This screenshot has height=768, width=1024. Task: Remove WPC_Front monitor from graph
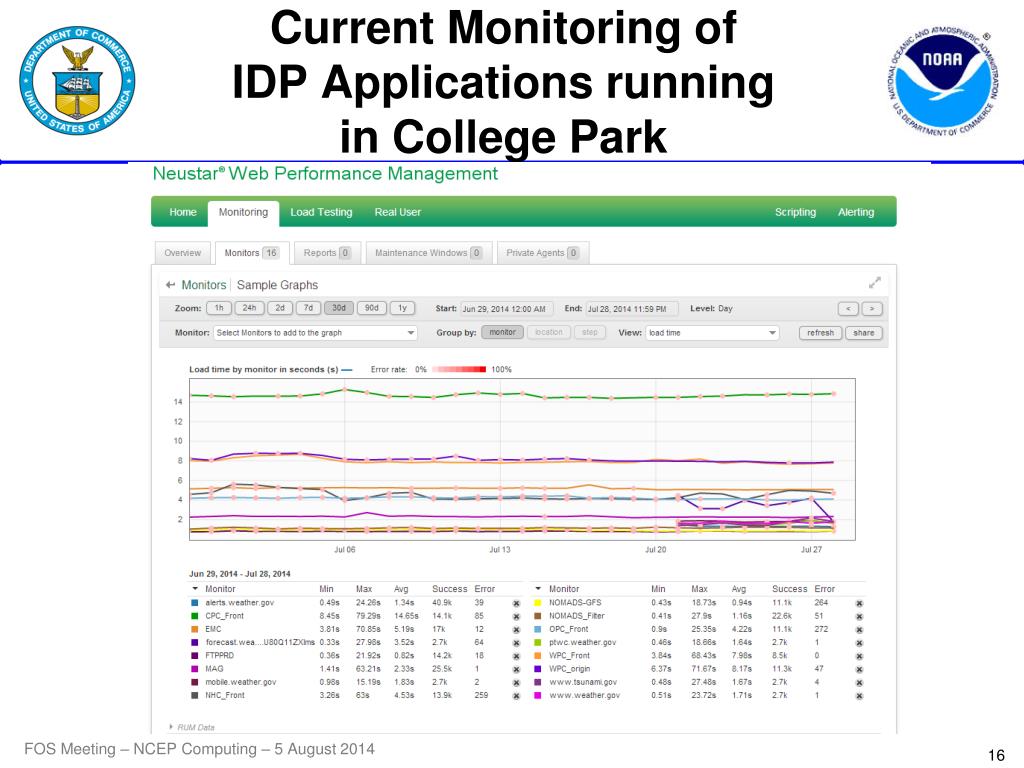pyautogui.click(x=859, y=656)
